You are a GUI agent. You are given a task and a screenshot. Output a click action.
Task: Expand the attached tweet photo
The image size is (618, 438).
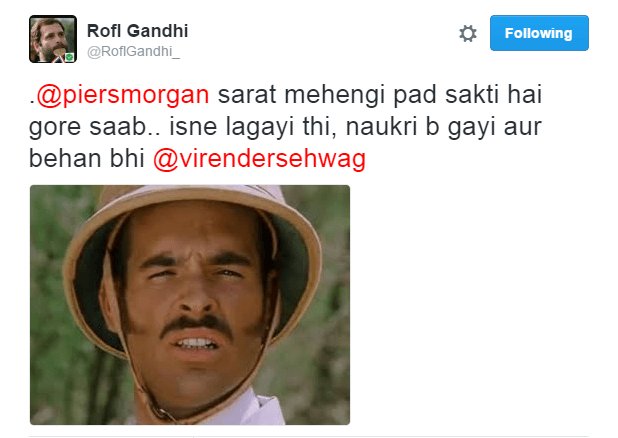coord(190,305)
